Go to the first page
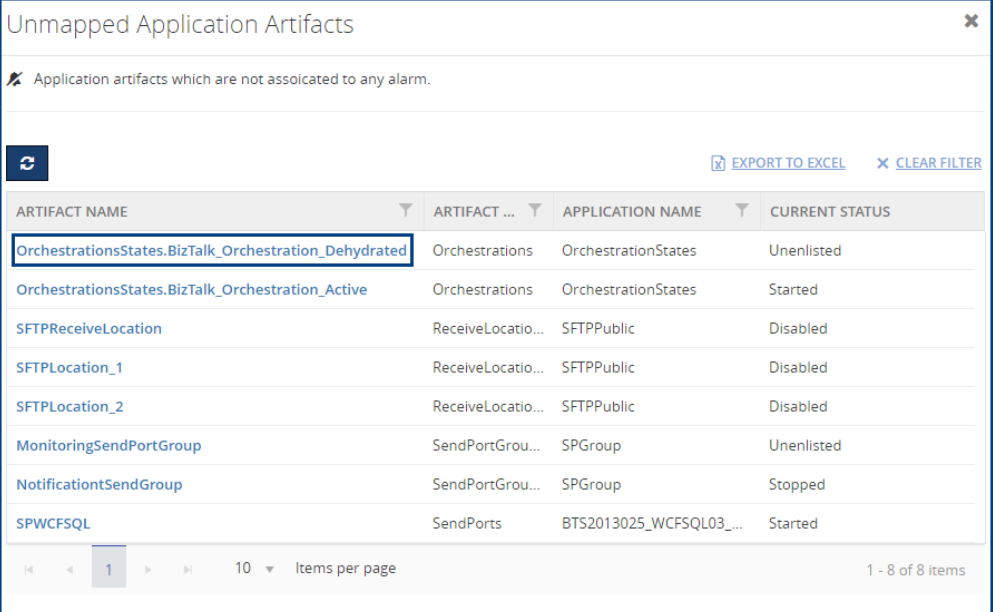Screen dimensions: 993x612 tap(28, 570)
